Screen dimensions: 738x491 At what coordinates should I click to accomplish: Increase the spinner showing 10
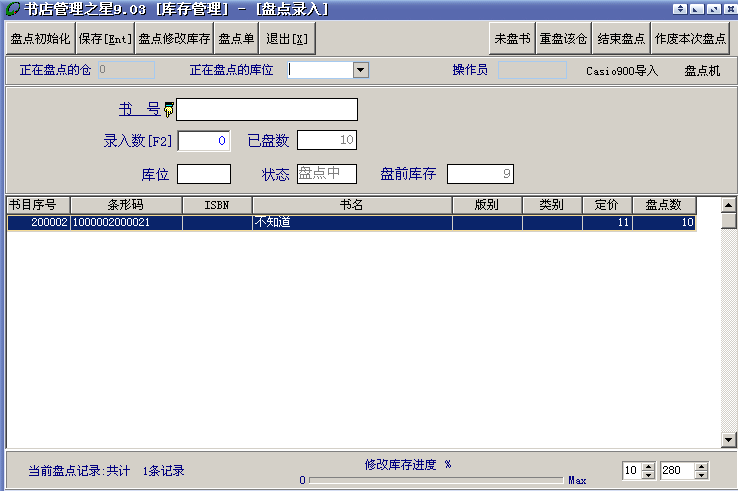[x=648, y=467]
